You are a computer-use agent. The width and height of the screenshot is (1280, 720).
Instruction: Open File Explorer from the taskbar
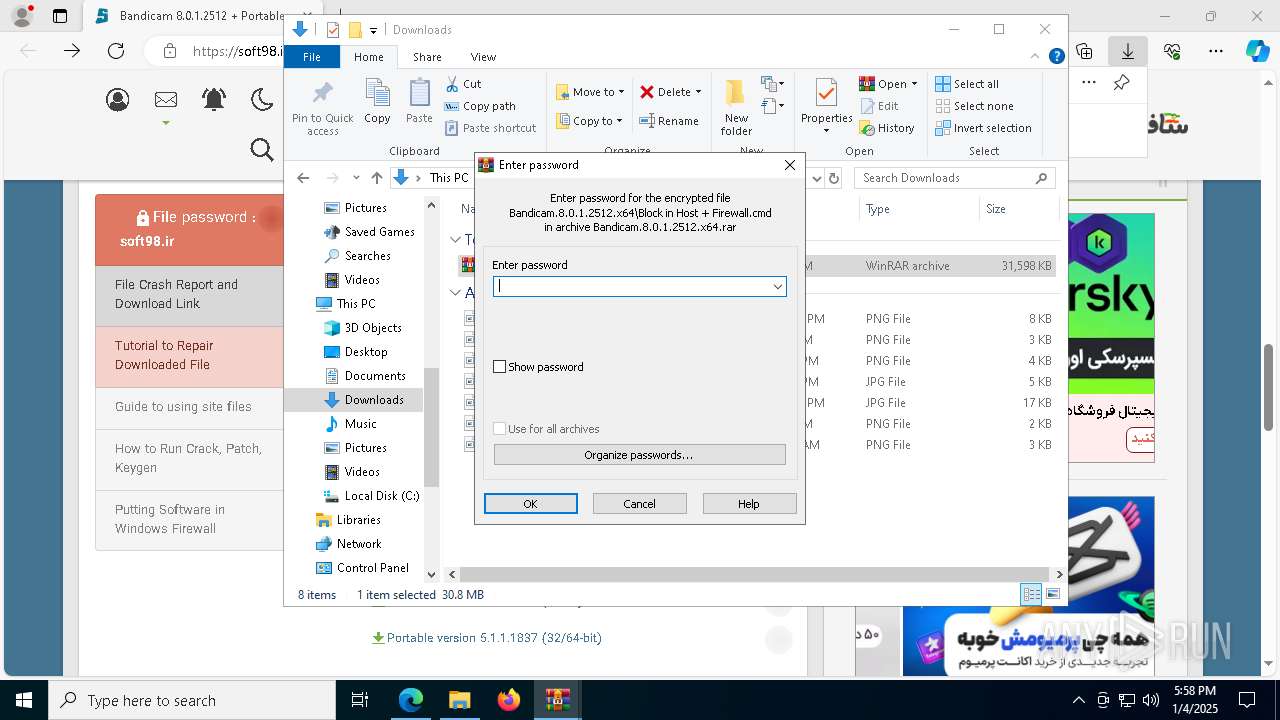(x=459, y=700)
